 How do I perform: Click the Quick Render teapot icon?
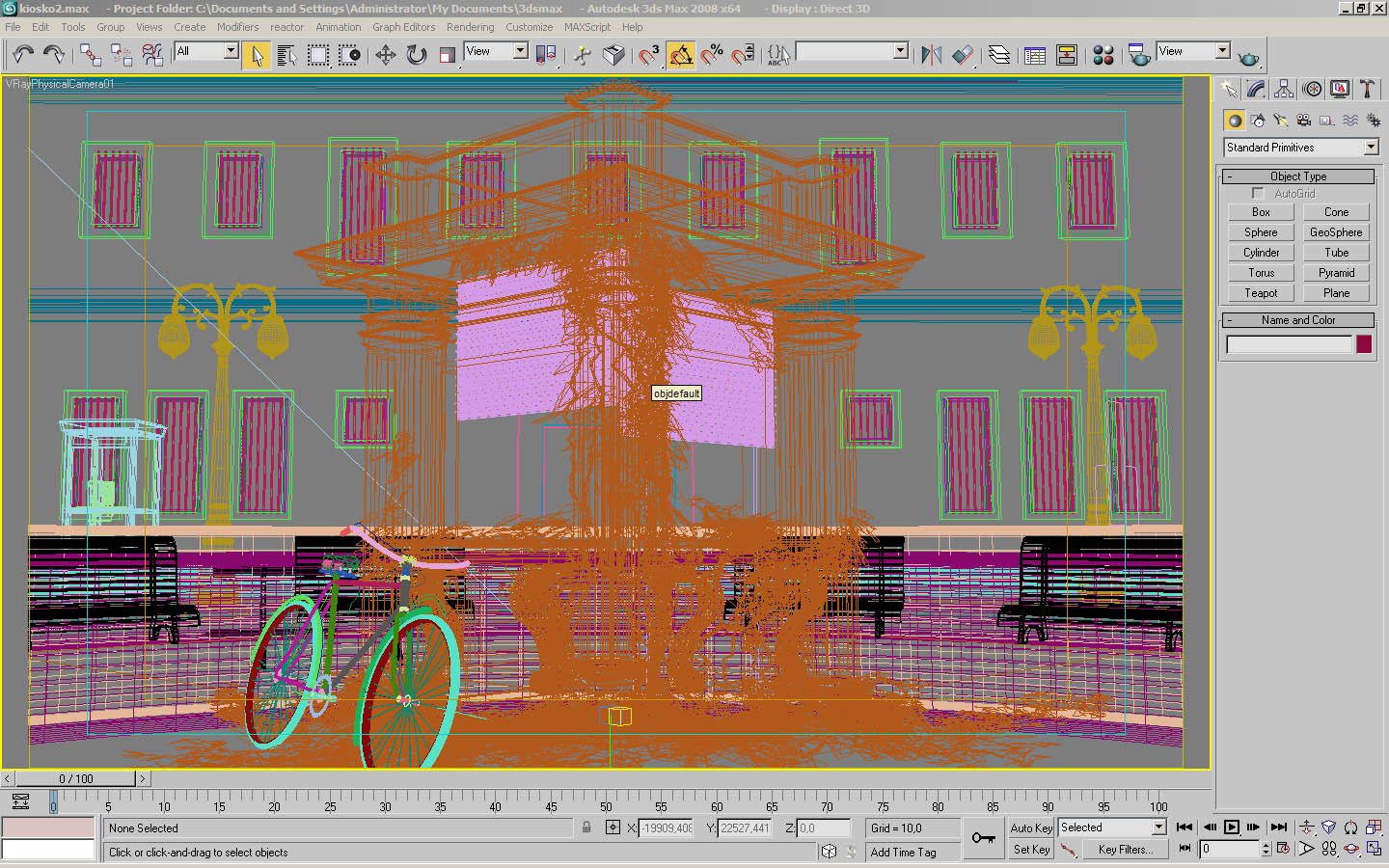[x=1248, y=57]
